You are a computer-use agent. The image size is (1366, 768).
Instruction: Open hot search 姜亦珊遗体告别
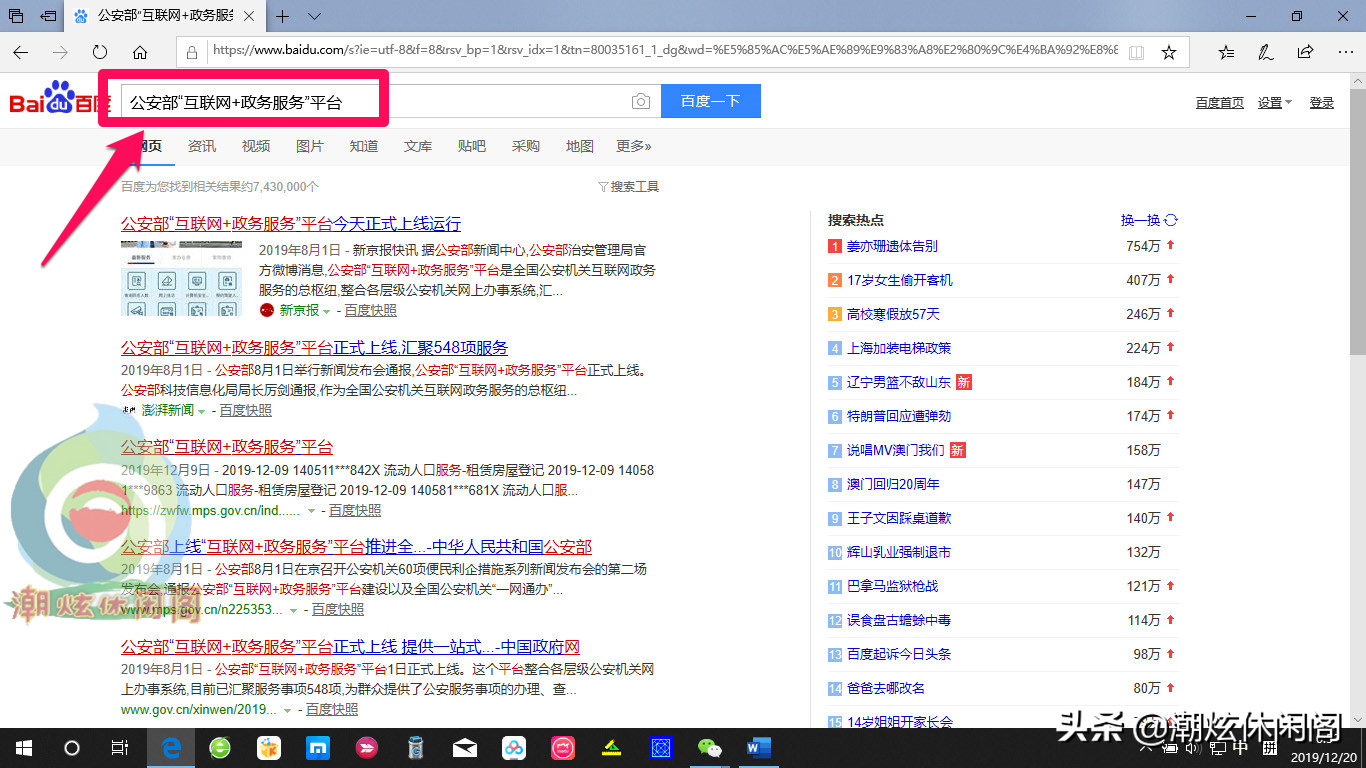pyautogui.click(x=892, y=246)
